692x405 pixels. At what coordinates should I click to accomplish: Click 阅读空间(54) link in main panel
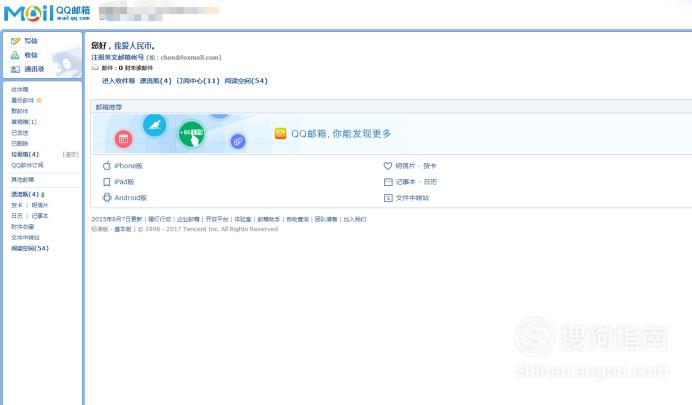click(246, 81)
